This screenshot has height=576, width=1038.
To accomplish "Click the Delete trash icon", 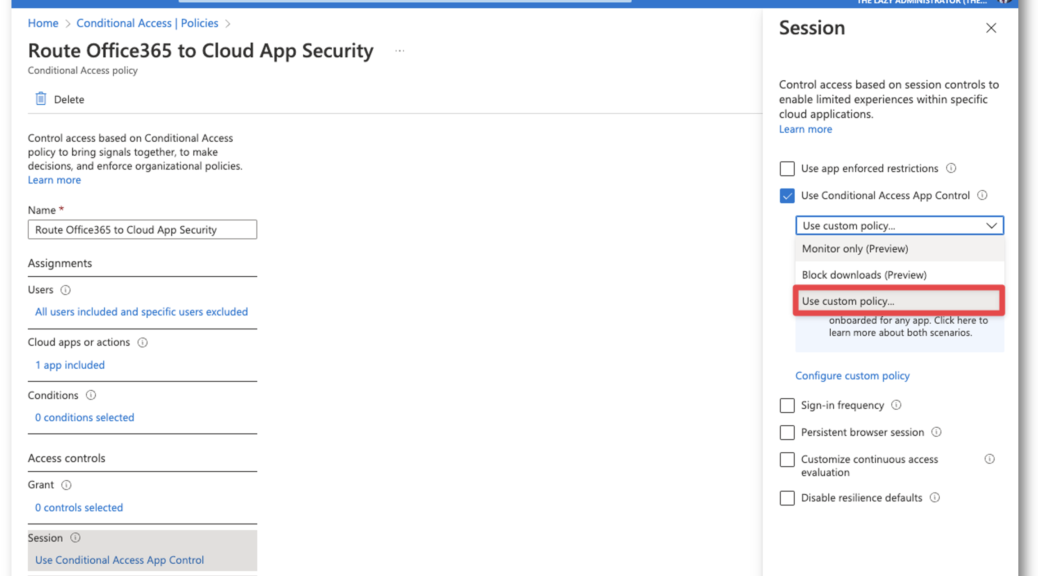I will point(41,99).
